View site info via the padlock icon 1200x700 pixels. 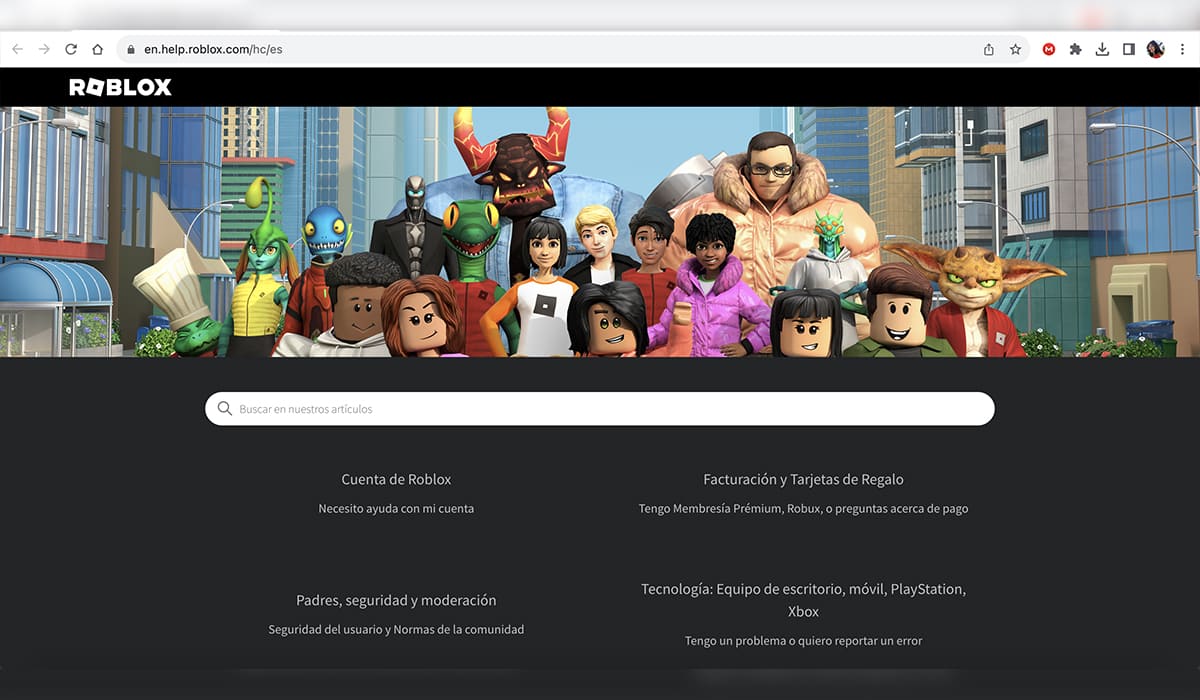(130, 49)
